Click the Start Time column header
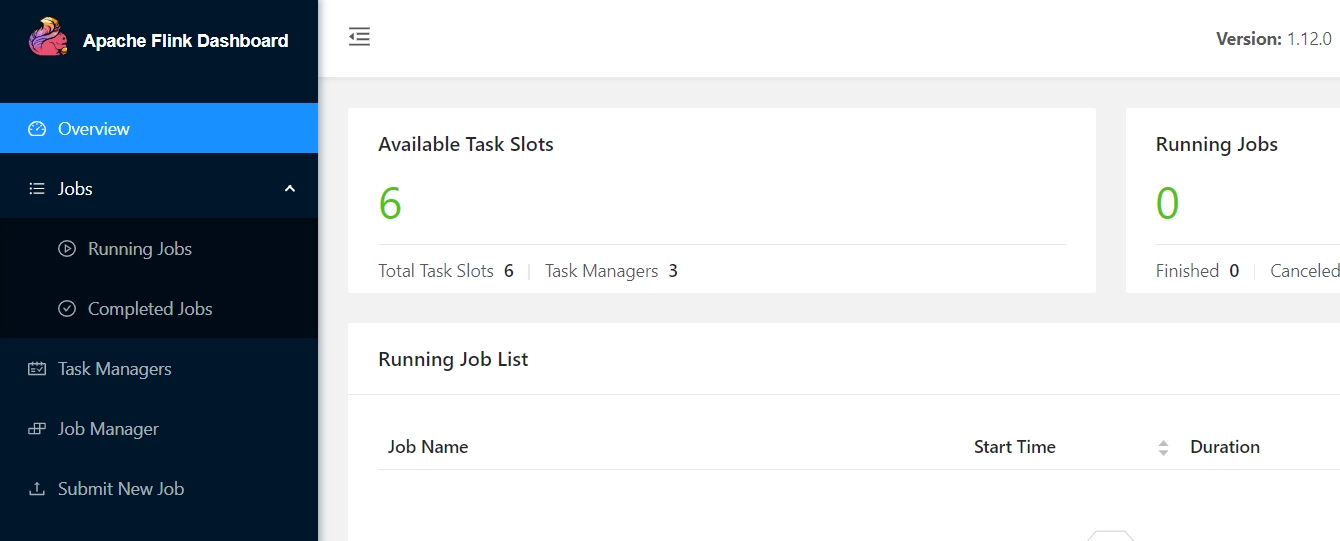This screenshot has height=541, width=1340. pyautogui.click(x=1015, y=447)
